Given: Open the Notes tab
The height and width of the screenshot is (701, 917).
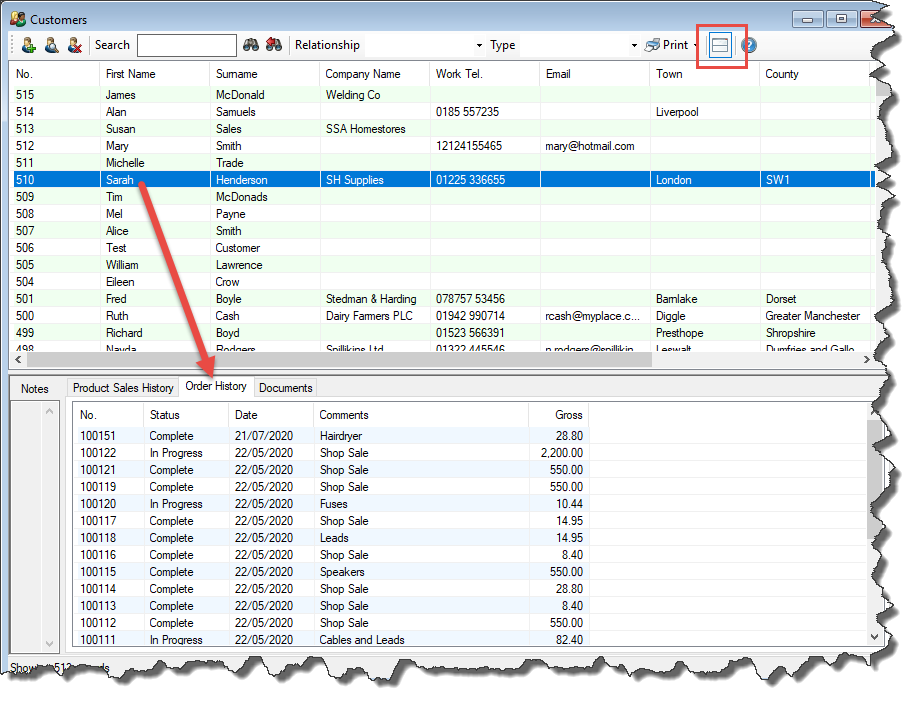Looking at the screenshot, I should 35,389.
